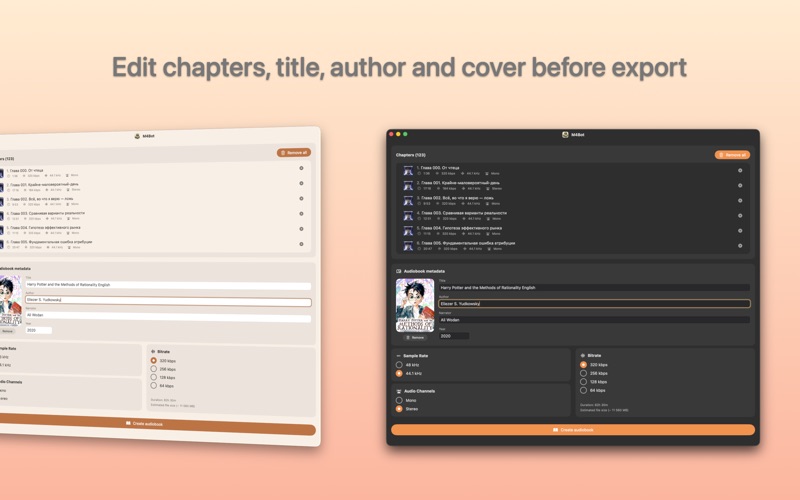Click 'Глава 000. От чтеца' title in dark window
Viewport: 800px width, 500px height.
coord(440,167)
